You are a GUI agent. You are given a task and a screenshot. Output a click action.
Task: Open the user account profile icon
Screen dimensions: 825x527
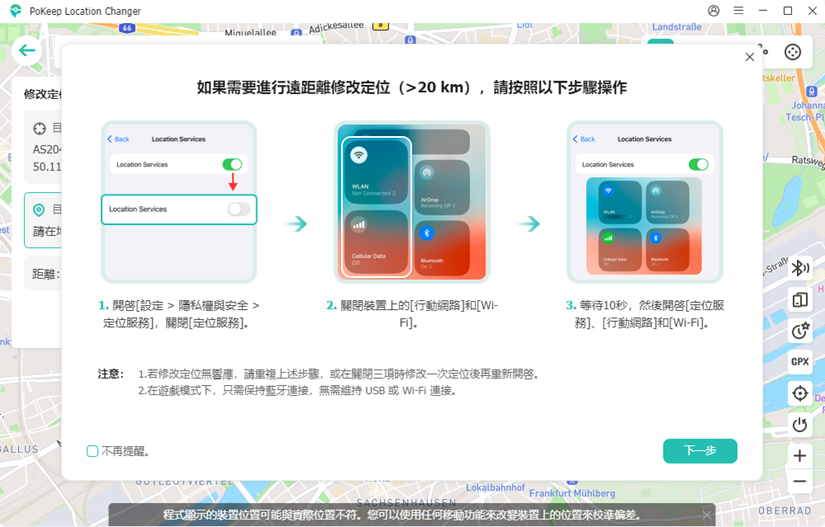point(713,11)
